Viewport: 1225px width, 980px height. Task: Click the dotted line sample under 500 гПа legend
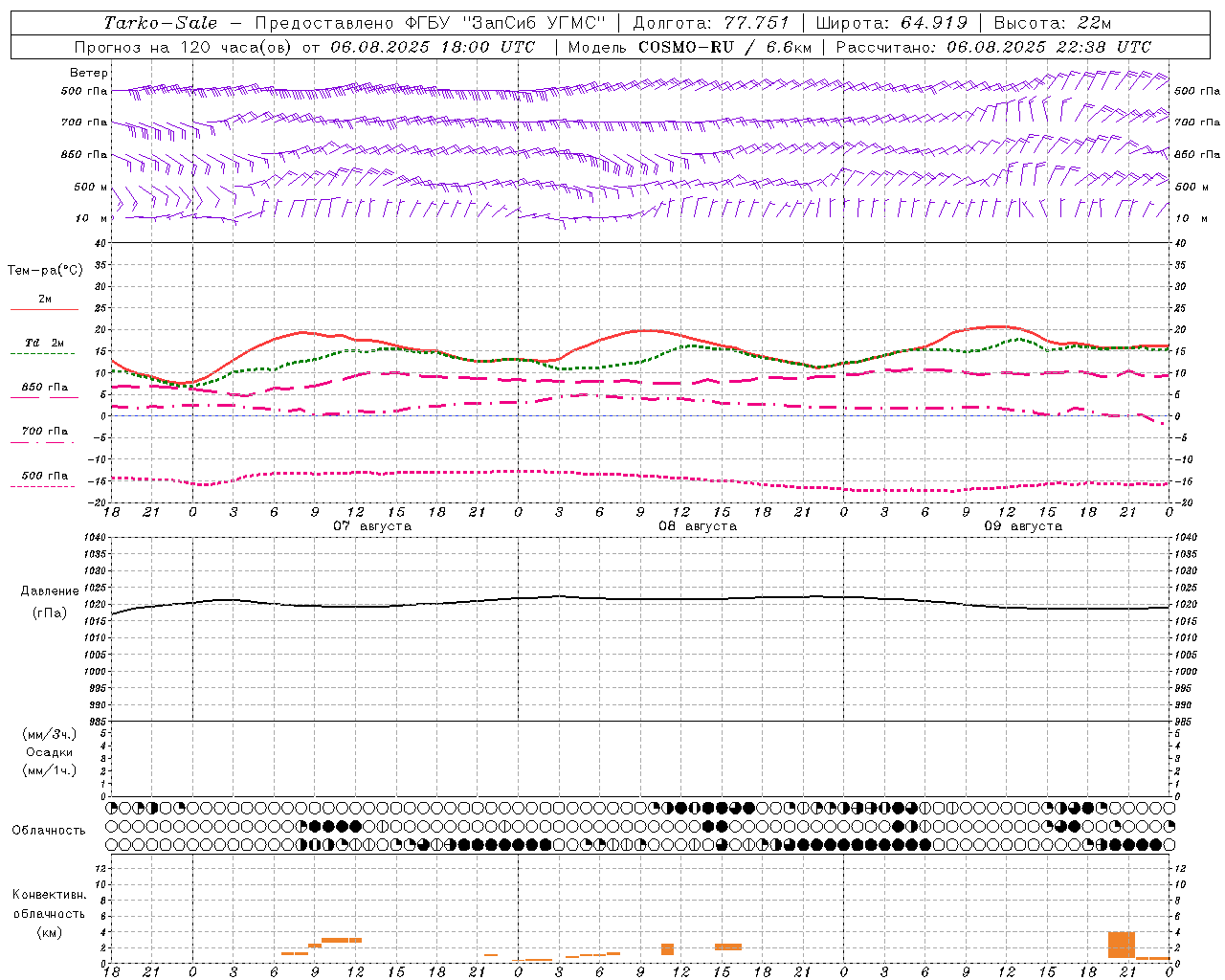44,486
